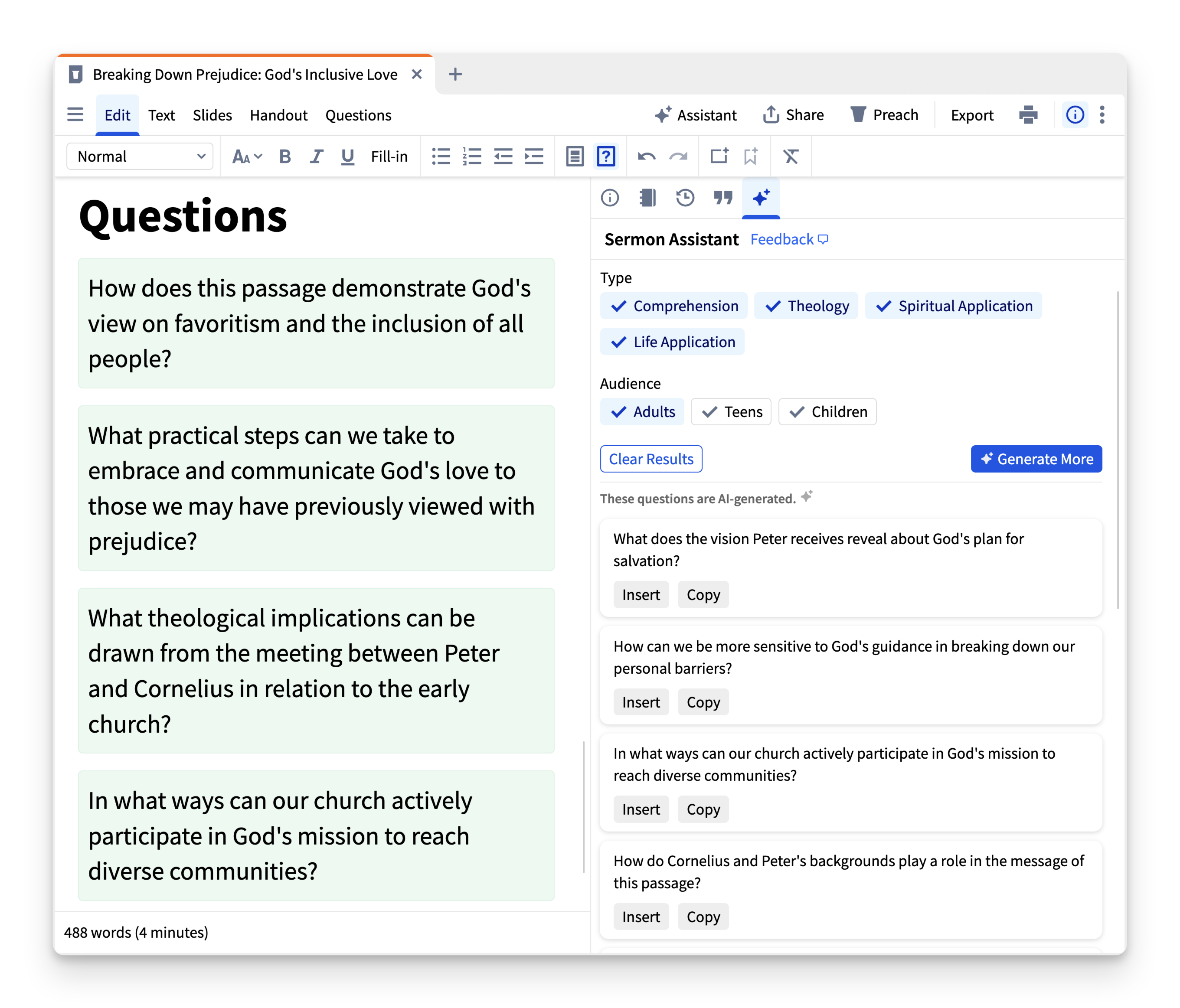The height and width of the screenshot is (1008, 1180).
Task: Increase indent of paragraph
Action: click(533, 156)
